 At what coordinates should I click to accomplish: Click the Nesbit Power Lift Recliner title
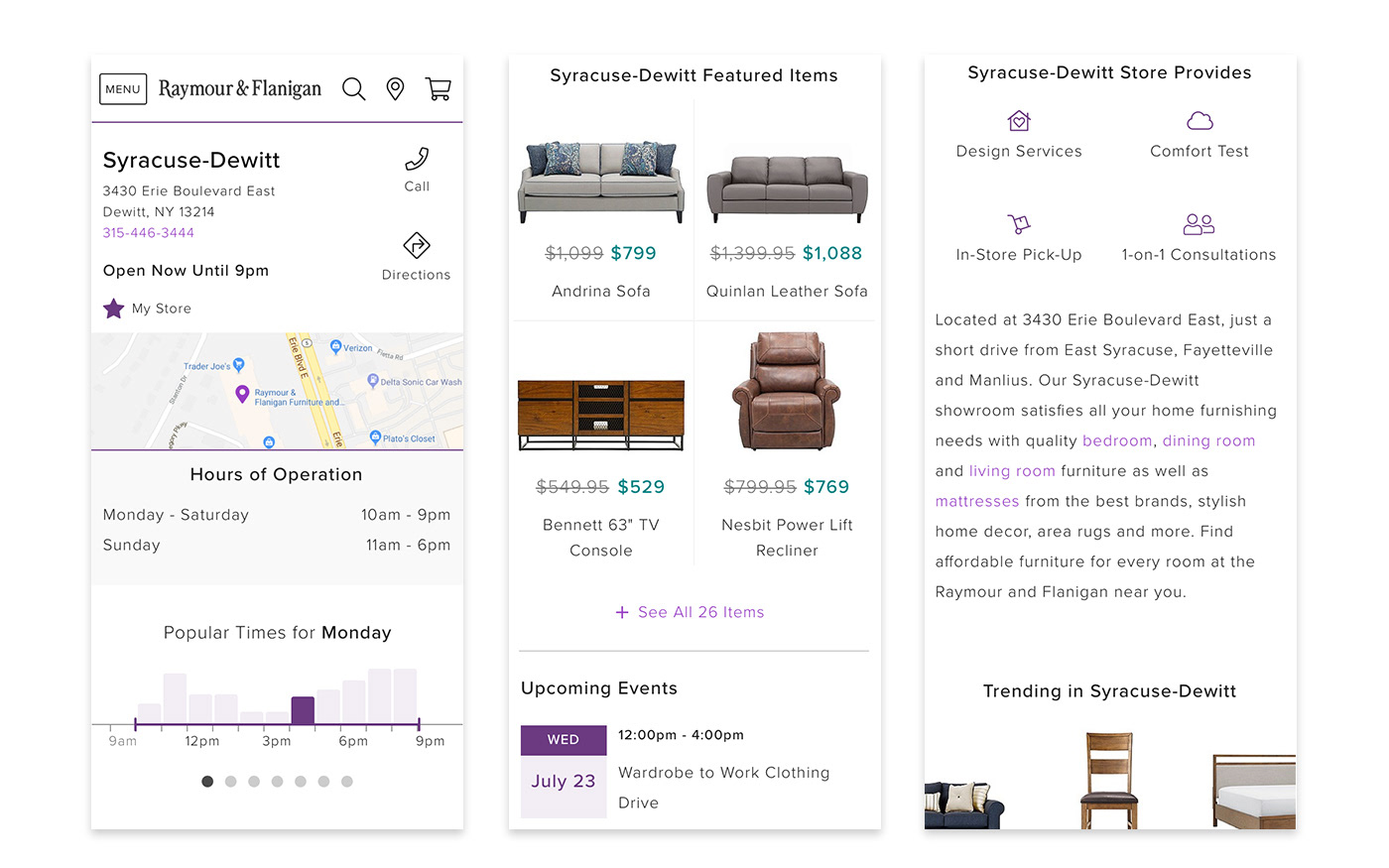tap(787, 538)
